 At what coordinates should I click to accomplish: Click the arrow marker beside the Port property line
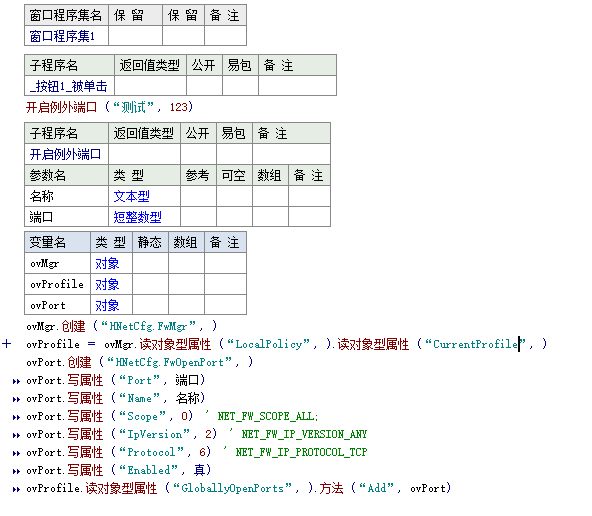pyautogui.click(x=16, y=381)
